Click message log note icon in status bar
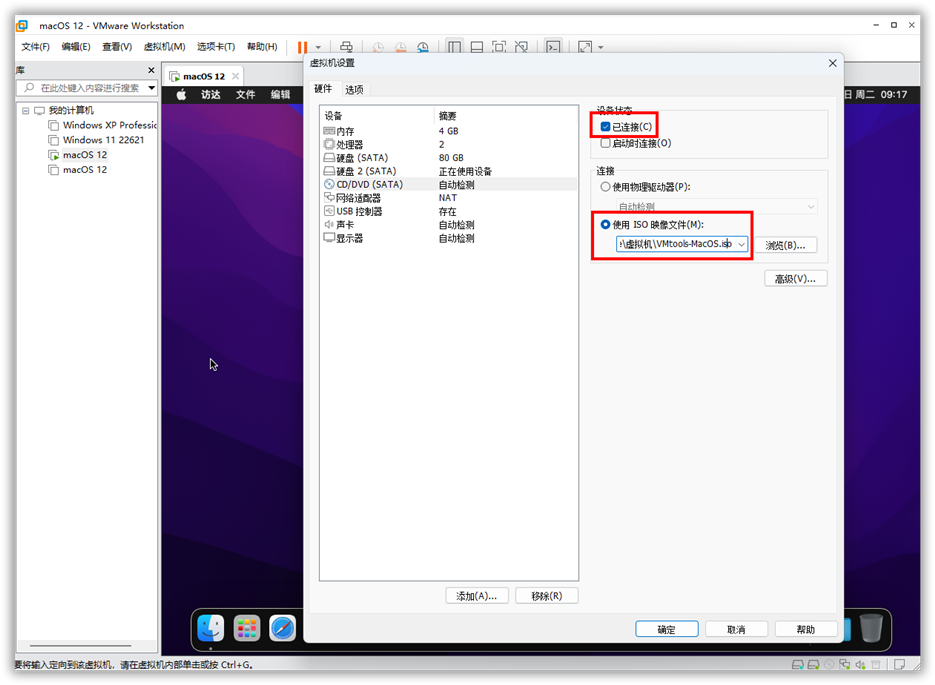 899,664
